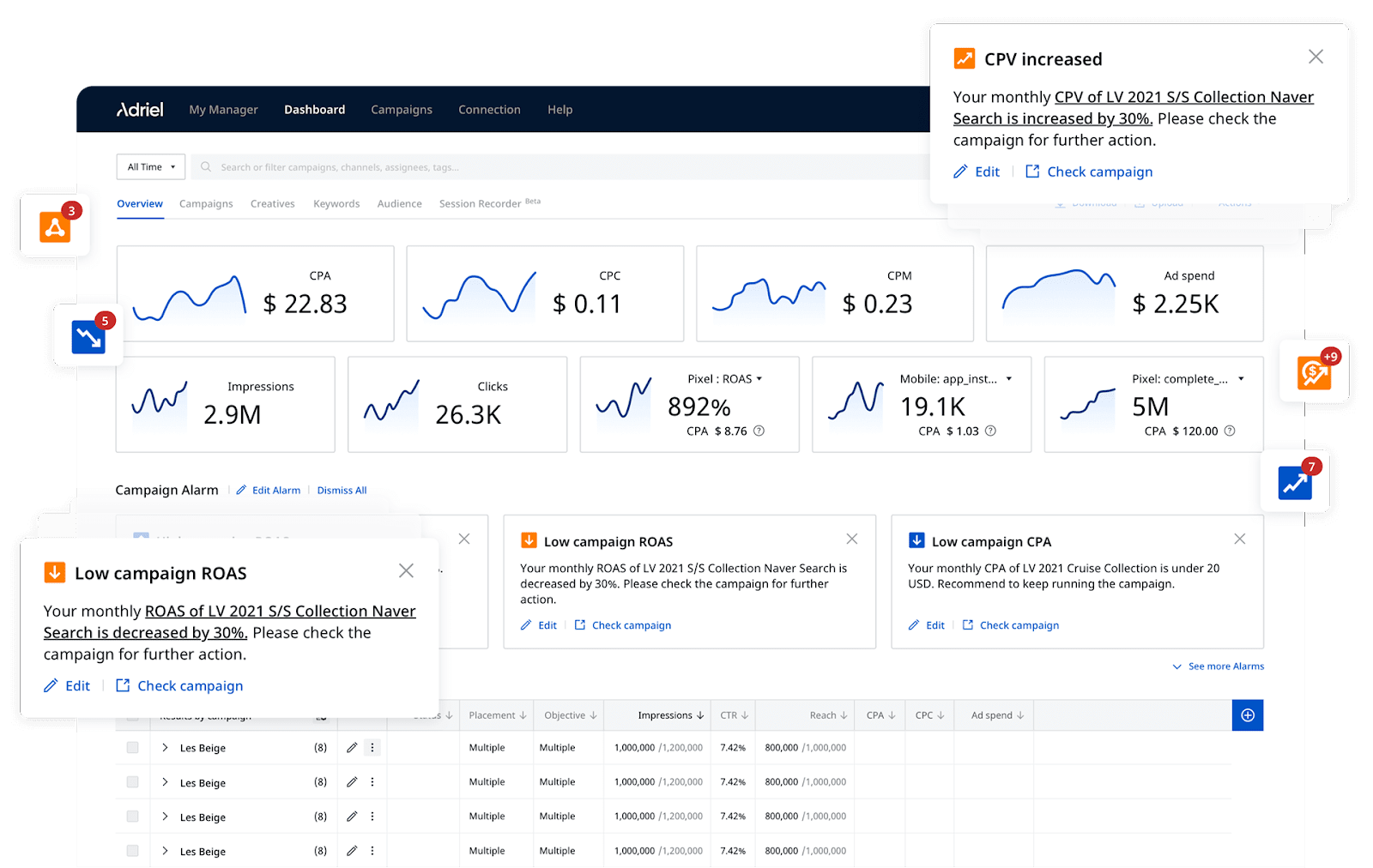The height and width of the screenshot is (868, 1373).
Task: Click inside the campaign search field
Action: [429, 166]
